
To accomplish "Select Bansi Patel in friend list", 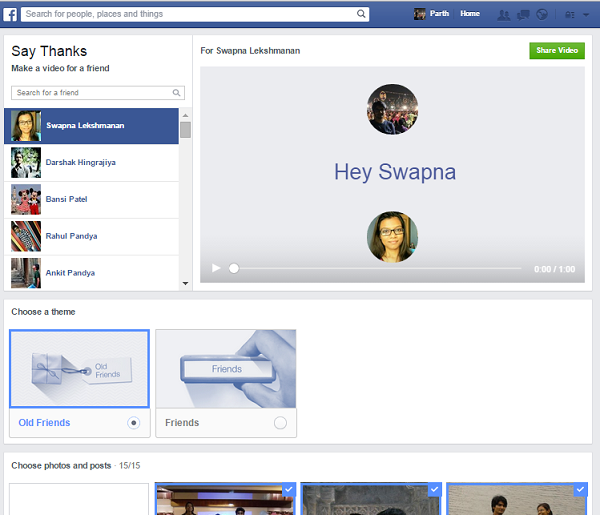I will click(x=91, y=199).
